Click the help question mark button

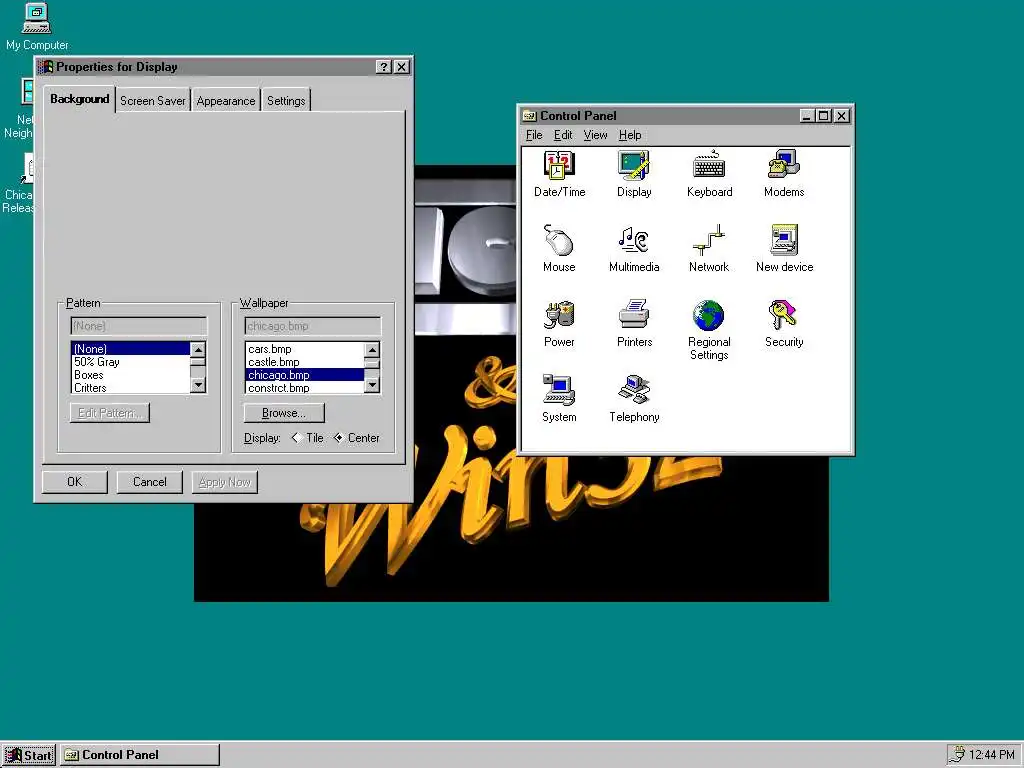click(384, 67)
